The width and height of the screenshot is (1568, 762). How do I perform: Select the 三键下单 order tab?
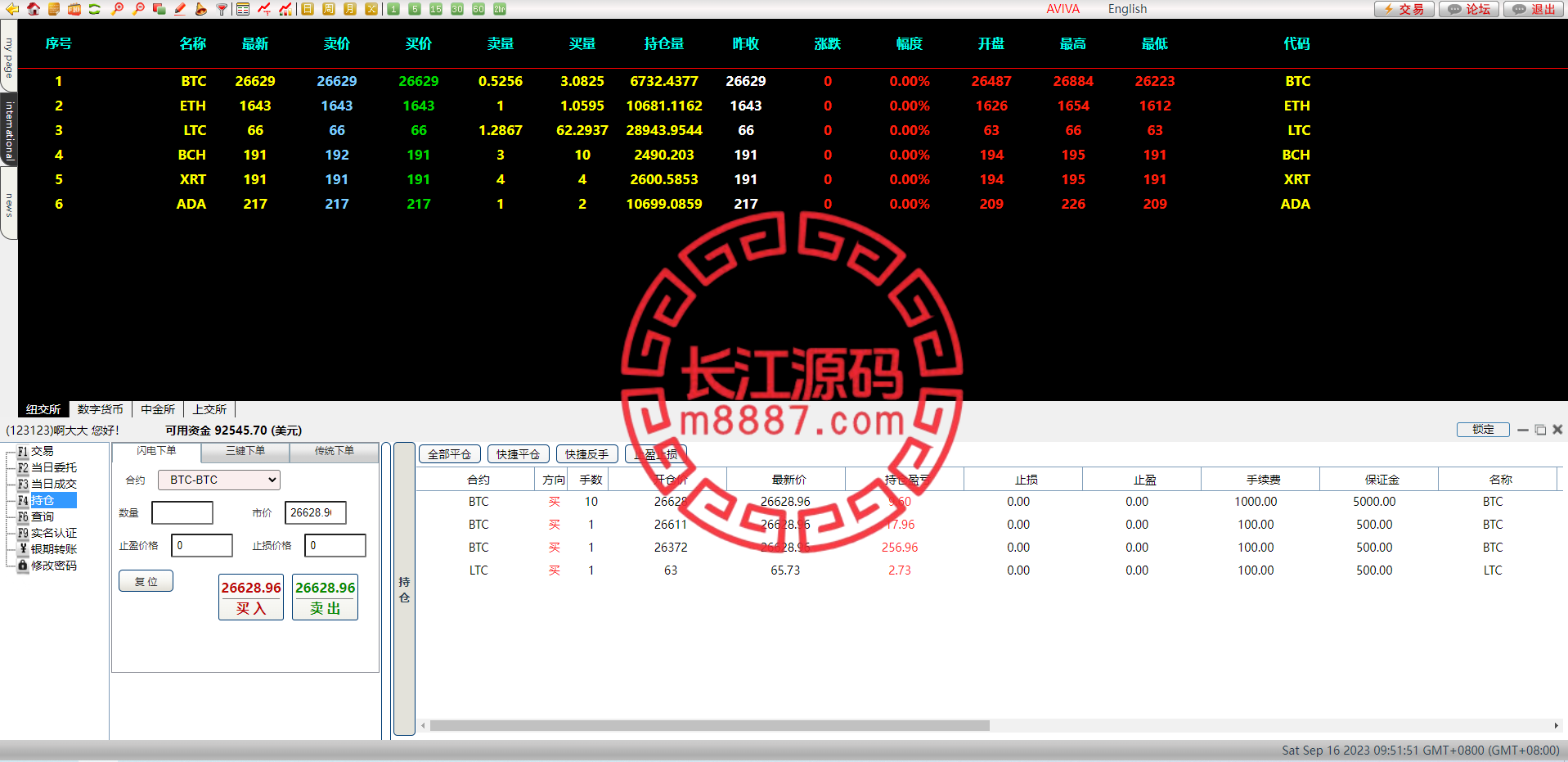pyautogui.click(x=245, y=451)
